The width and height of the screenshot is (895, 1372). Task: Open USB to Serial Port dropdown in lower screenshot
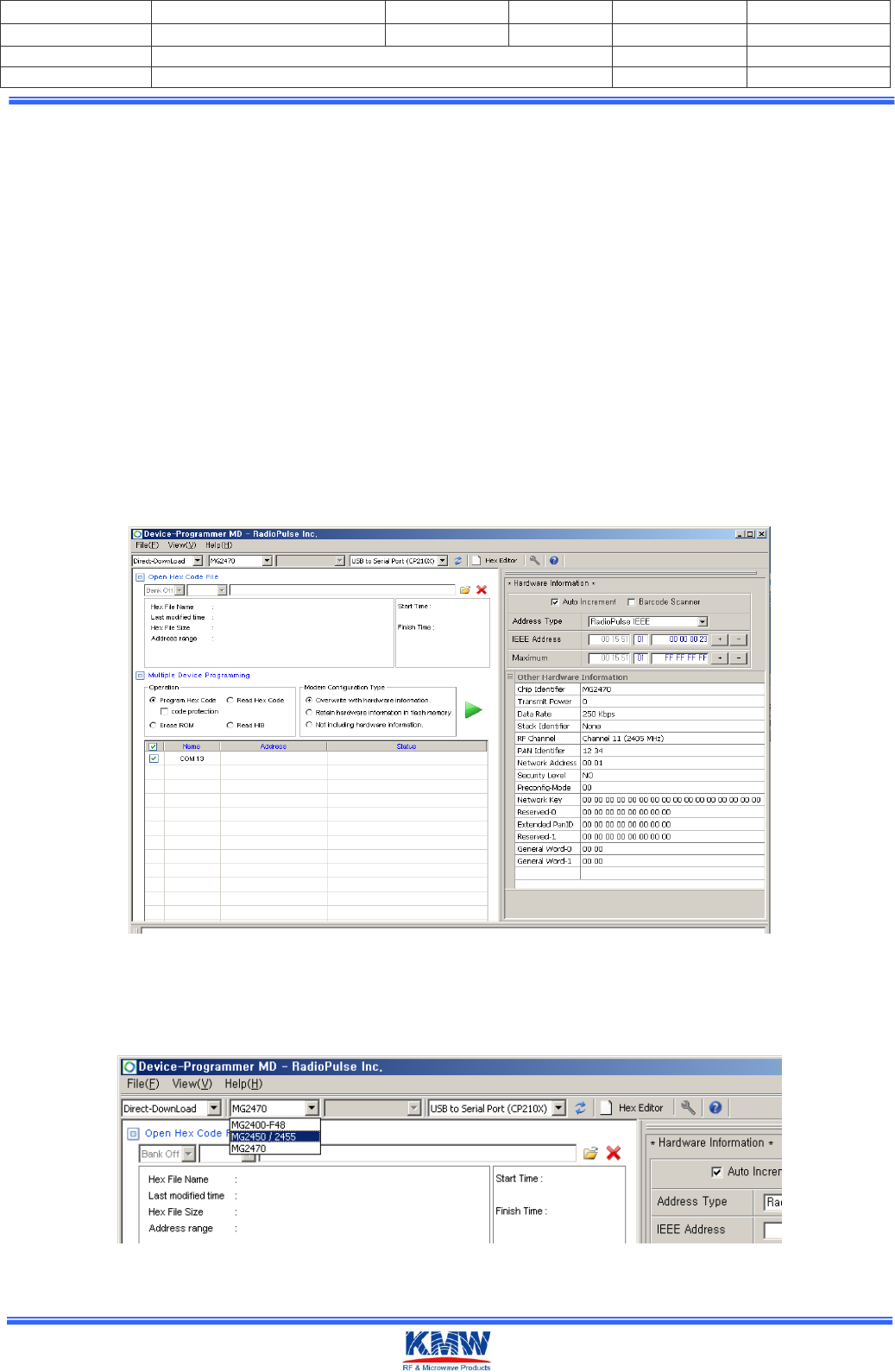(x=558, y=1108)
